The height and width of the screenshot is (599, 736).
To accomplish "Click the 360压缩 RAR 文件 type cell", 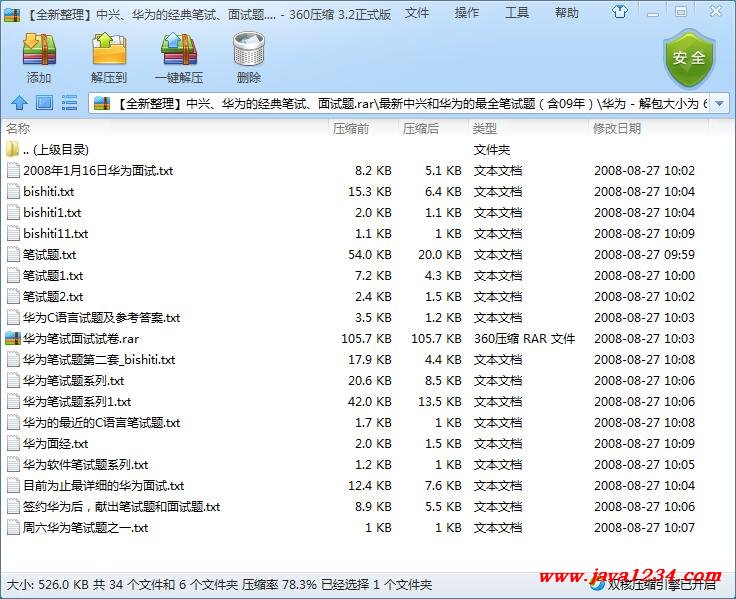I will (x=524, y=338).
